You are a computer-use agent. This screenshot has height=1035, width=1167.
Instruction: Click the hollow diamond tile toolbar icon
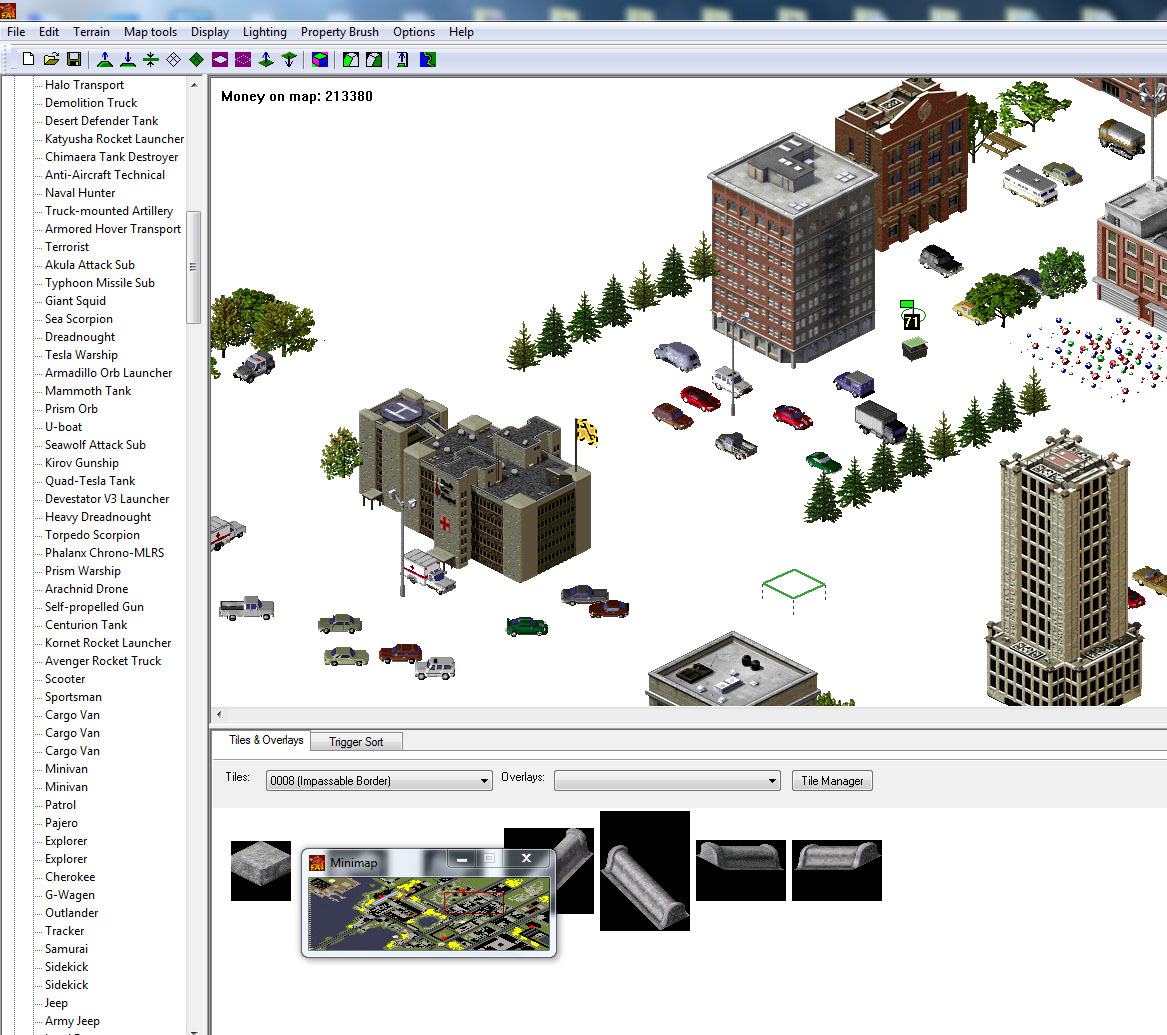(x=173, y=60)
